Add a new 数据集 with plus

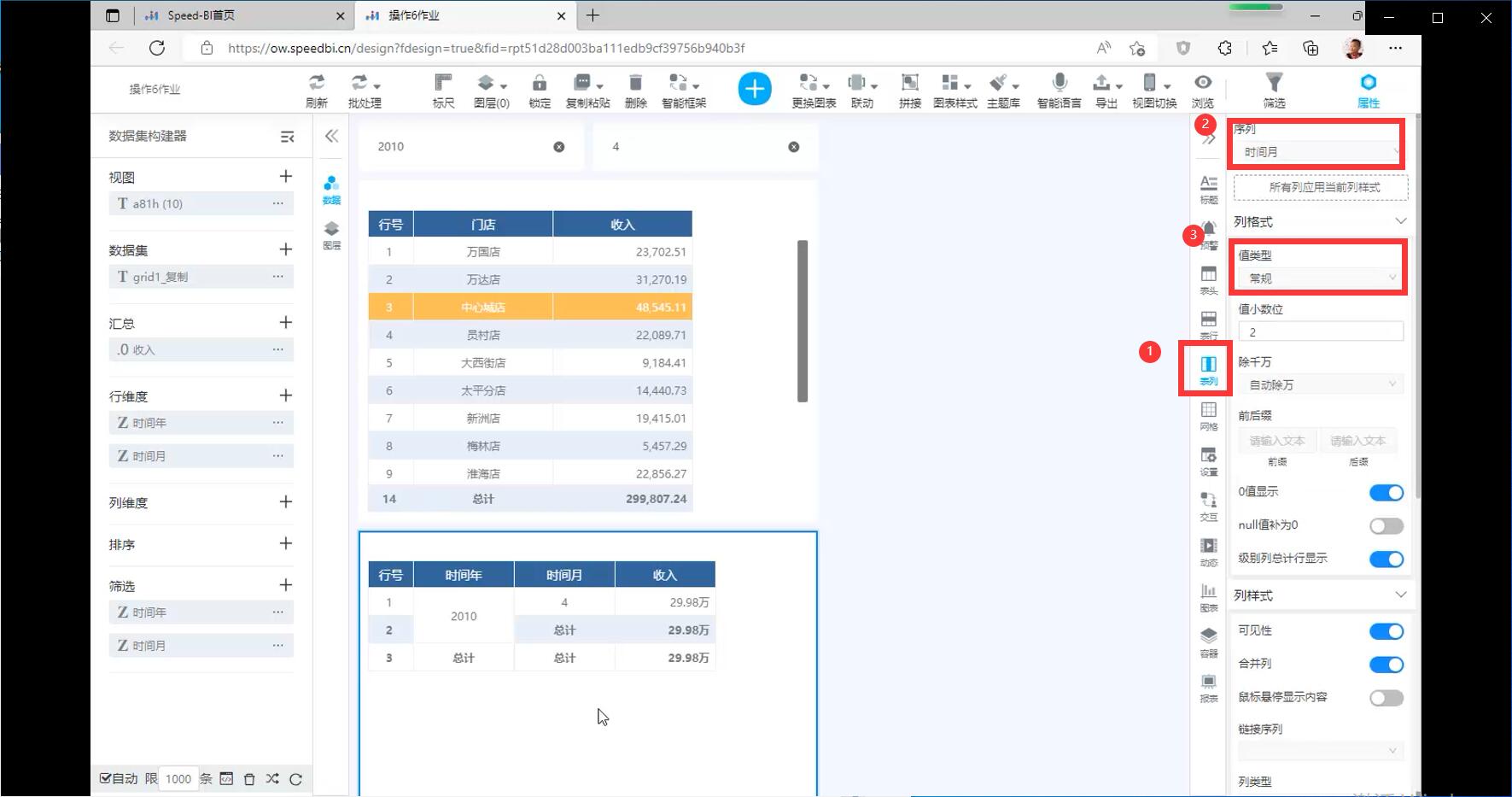[x=286, y=249]
